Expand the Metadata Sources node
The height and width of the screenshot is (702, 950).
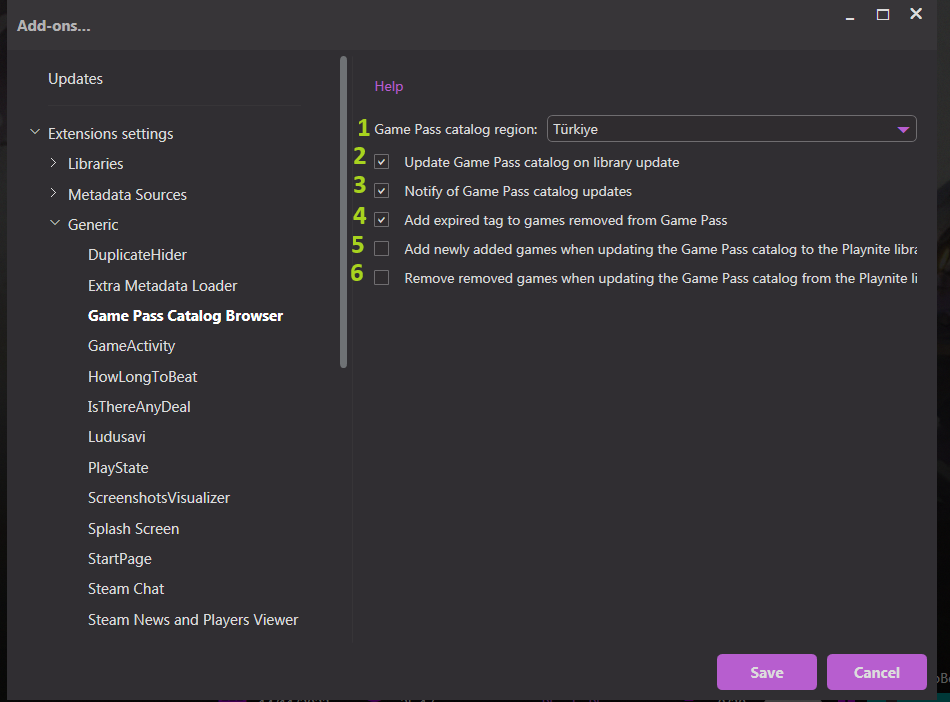coord(54,193)
